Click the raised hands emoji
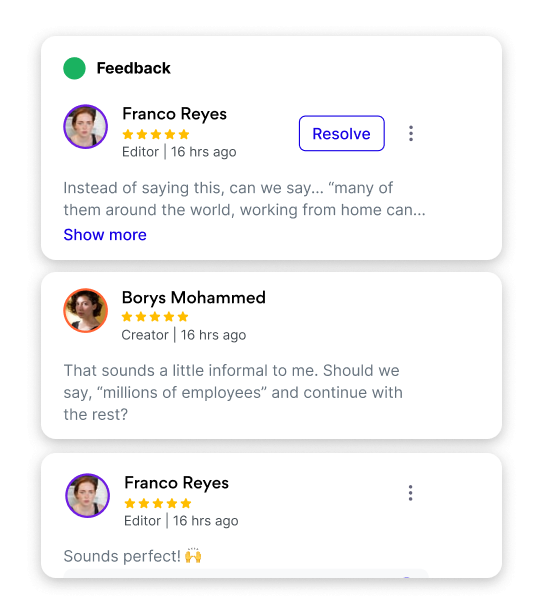Viewport: 541px width, 612px height. point(193,555)
